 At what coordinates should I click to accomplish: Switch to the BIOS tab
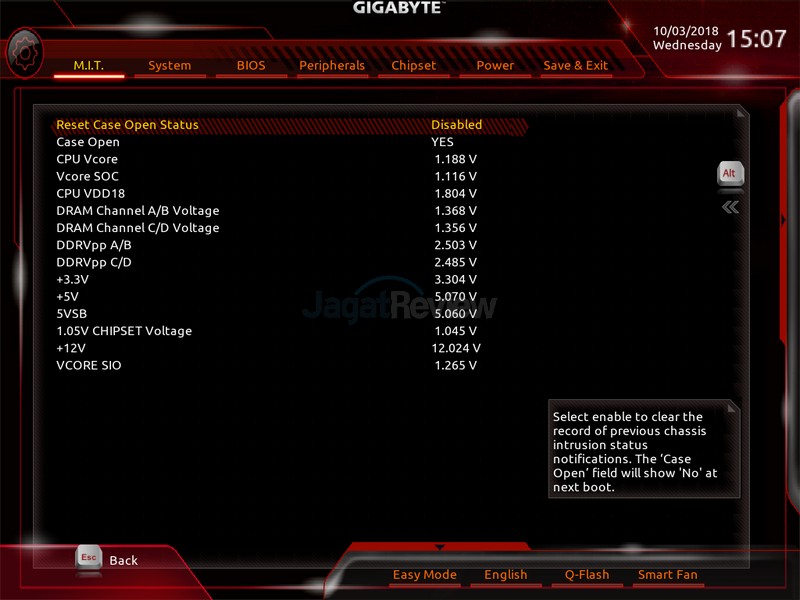click(251, 66)
